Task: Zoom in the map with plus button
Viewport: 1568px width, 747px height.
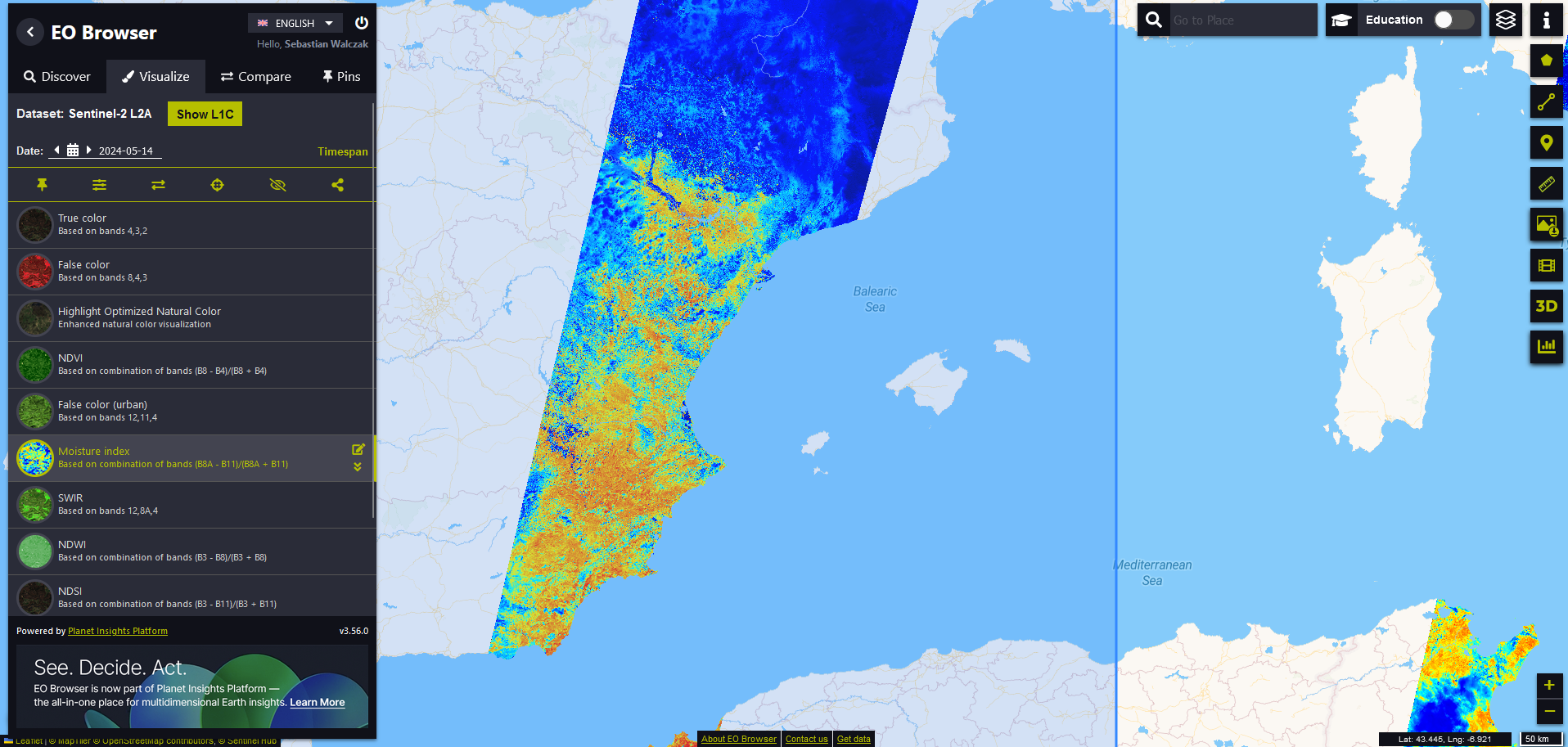Action: [x=1549, y=686]
